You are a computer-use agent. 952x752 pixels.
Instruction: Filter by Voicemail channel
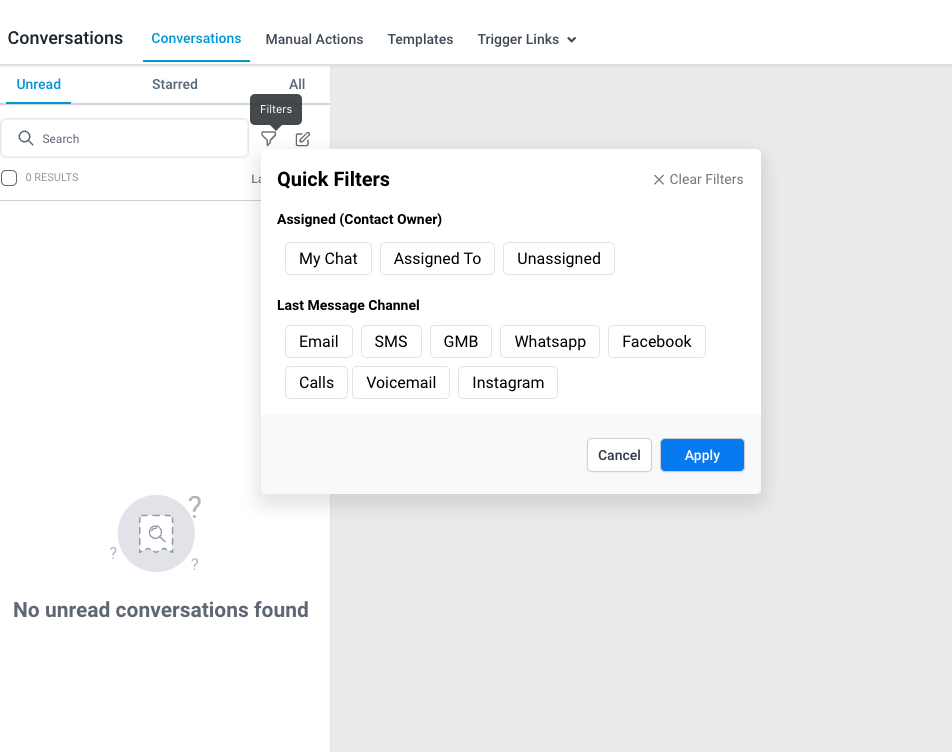click(x=401, y=382)
